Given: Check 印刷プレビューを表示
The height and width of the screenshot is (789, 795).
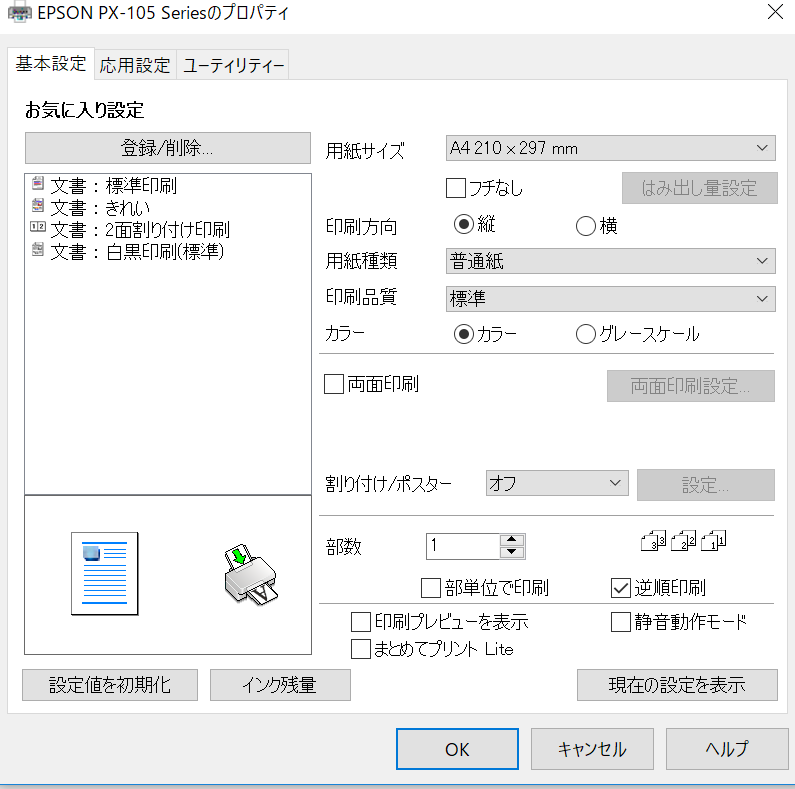Looking at the screenshot, I should point(360,622).
